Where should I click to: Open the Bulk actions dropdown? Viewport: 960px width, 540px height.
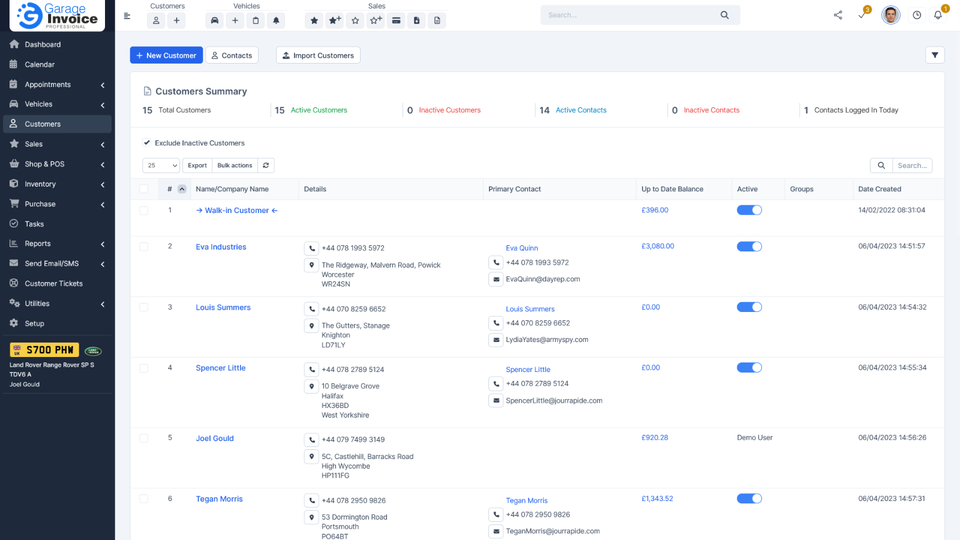point(234,165)
